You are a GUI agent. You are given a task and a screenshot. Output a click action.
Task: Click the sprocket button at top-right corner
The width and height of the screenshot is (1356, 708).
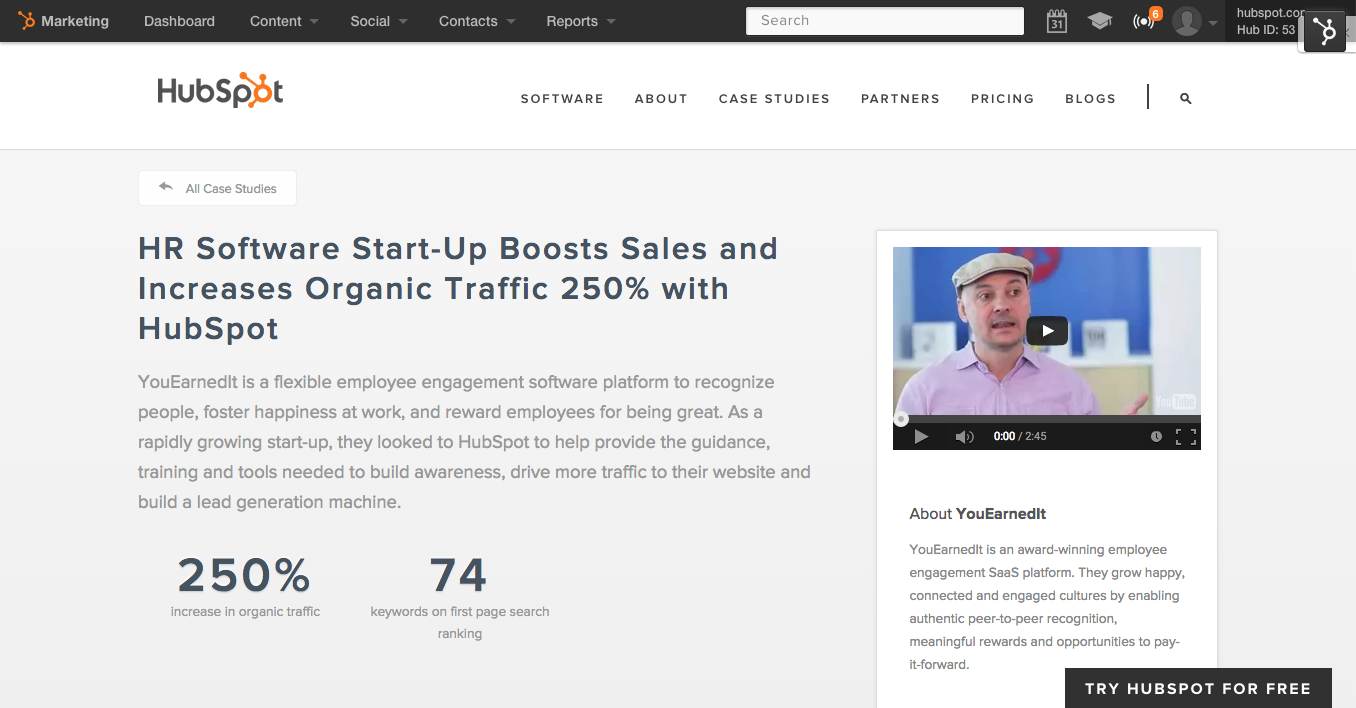coord(1325,32)
